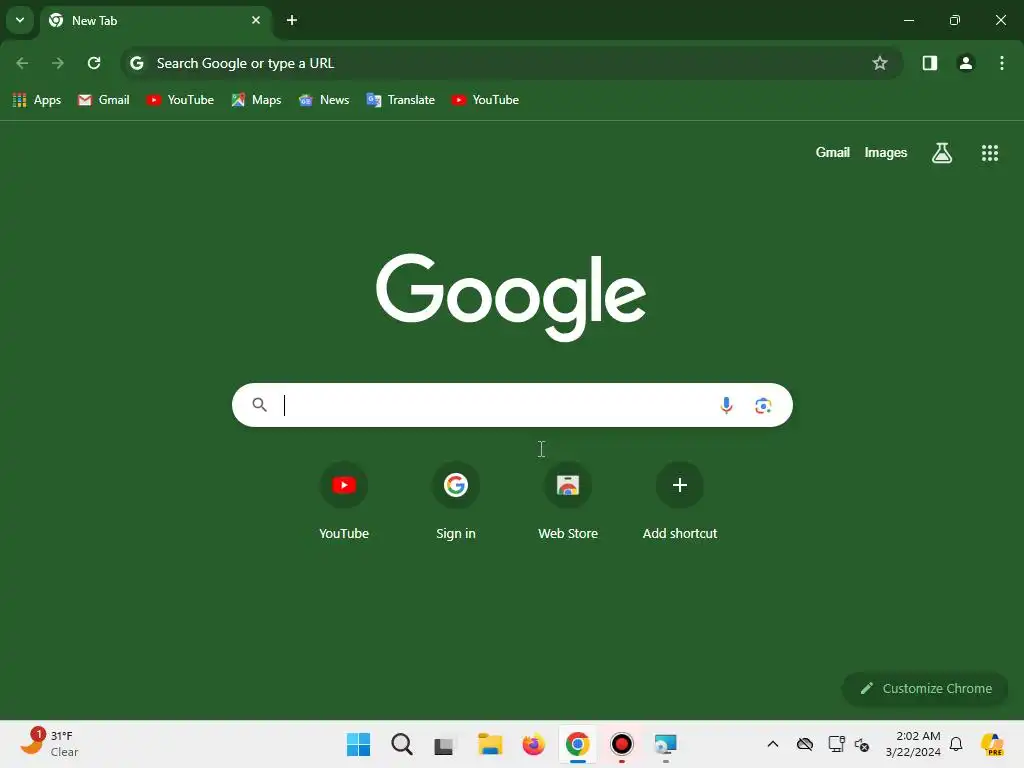Select the New Tab tab
1024x768 pixels.
click(155, 20)
